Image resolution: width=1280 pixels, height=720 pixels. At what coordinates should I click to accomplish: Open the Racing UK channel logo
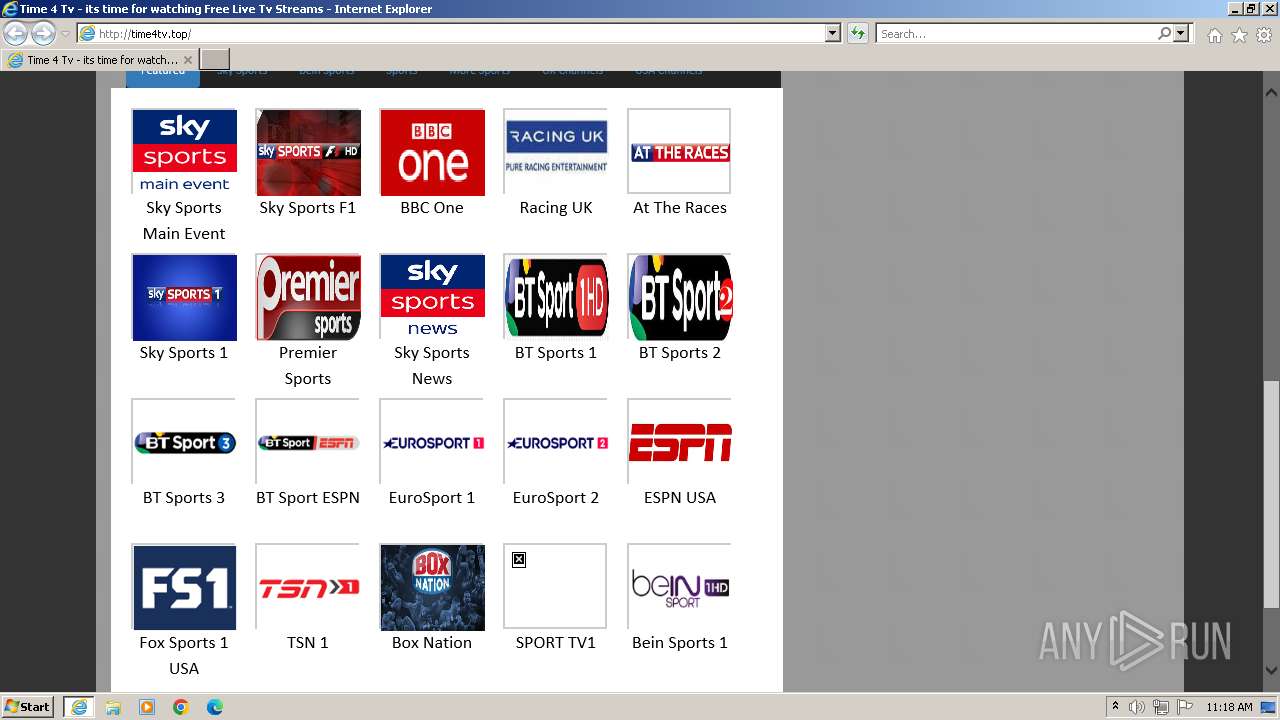[x=556, y=151]
